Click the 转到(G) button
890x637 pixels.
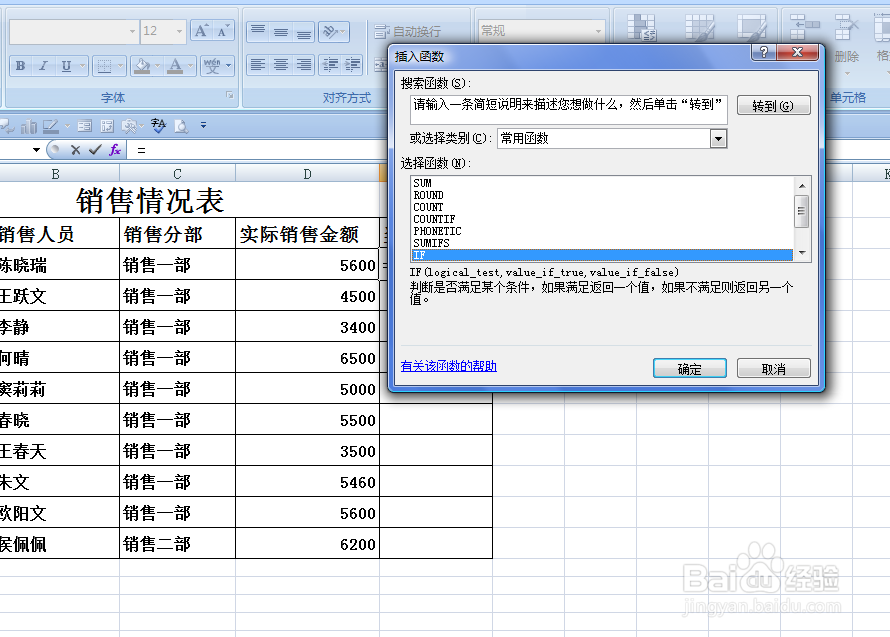773,105
